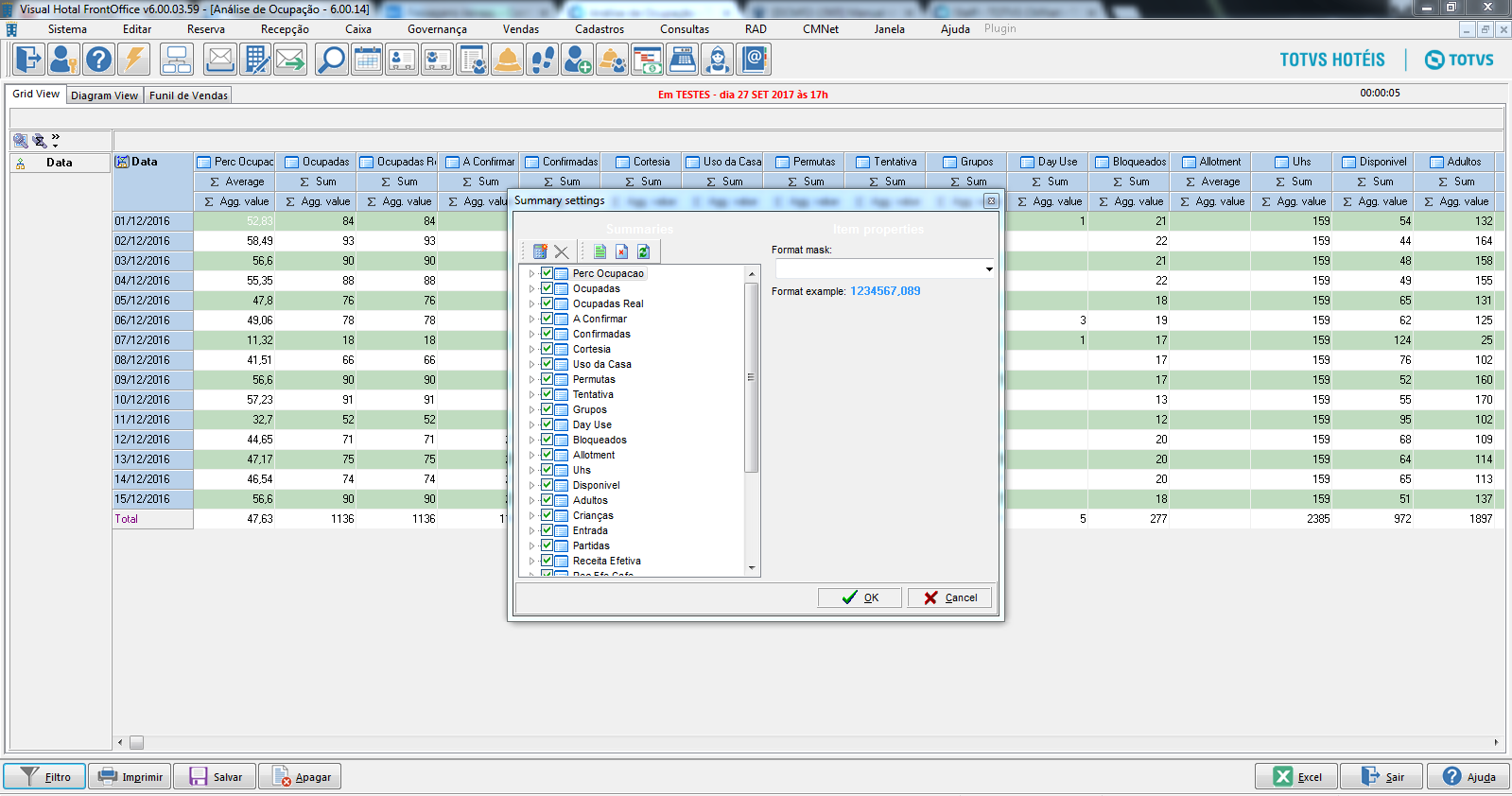1512x796 pixels.
Task: Open the Consultas menu
Action: click(x=685, y=29)
